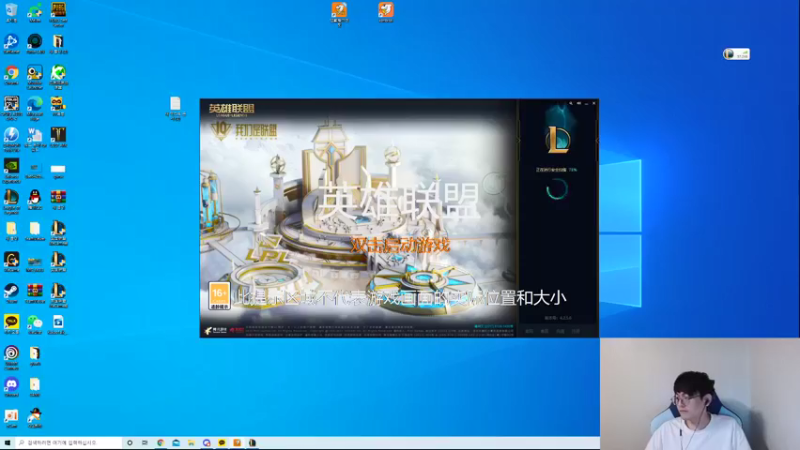
Task: Click the 英雄联盟 logo at launcher top left
Action: 231,109
